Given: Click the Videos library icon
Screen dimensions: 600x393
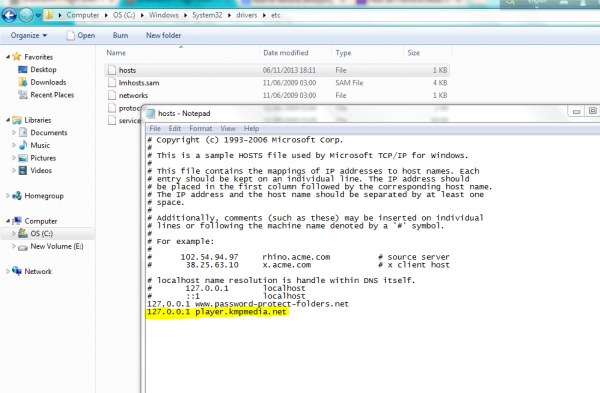Looking at the screenshot, I should (23, 170).
